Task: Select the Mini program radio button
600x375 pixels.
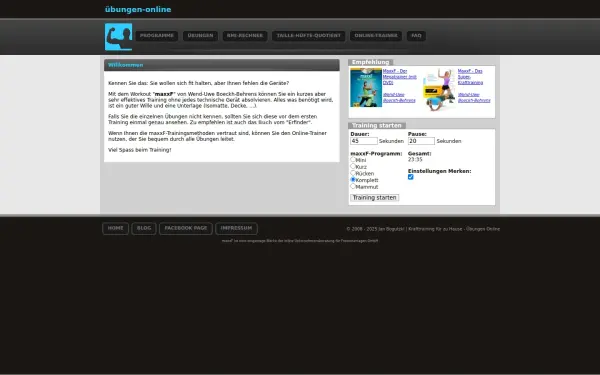Action: pyautogui.click(x=353, y=160)
